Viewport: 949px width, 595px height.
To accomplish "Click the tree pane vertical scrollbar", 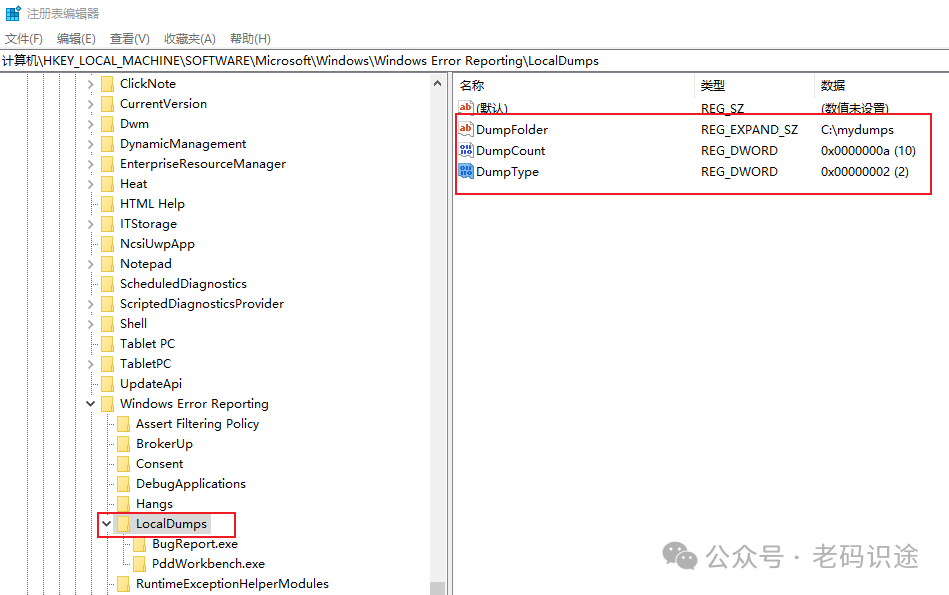I will (437, 330).
